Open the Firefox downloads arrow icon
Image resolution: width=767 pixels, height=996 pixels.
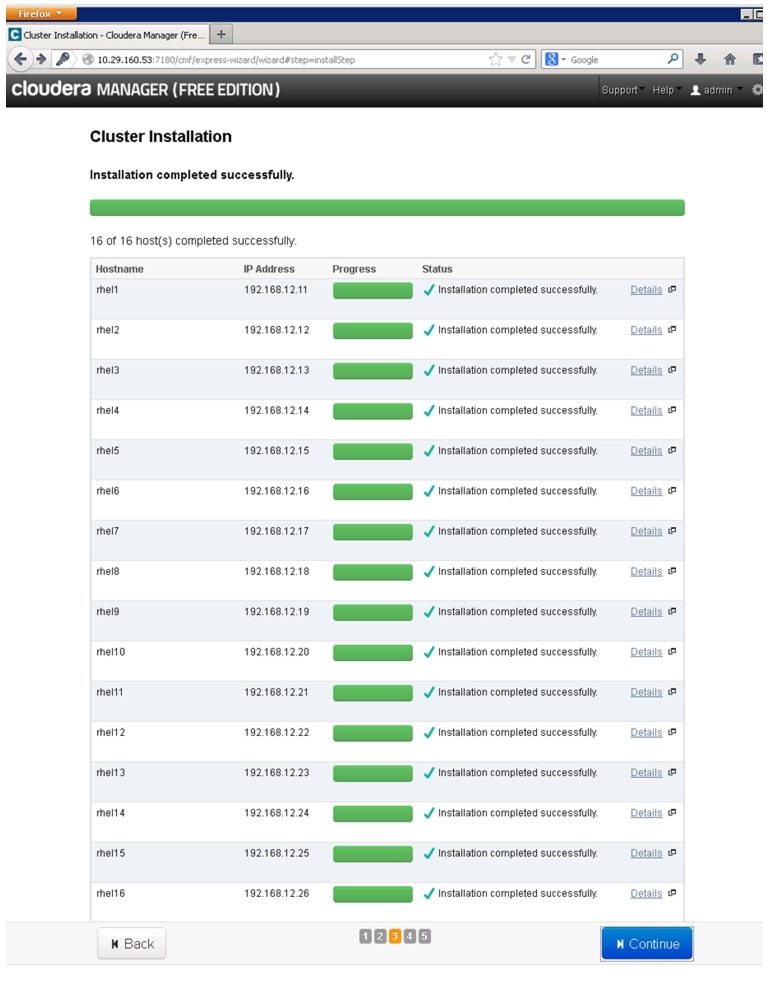click(700, 59)
